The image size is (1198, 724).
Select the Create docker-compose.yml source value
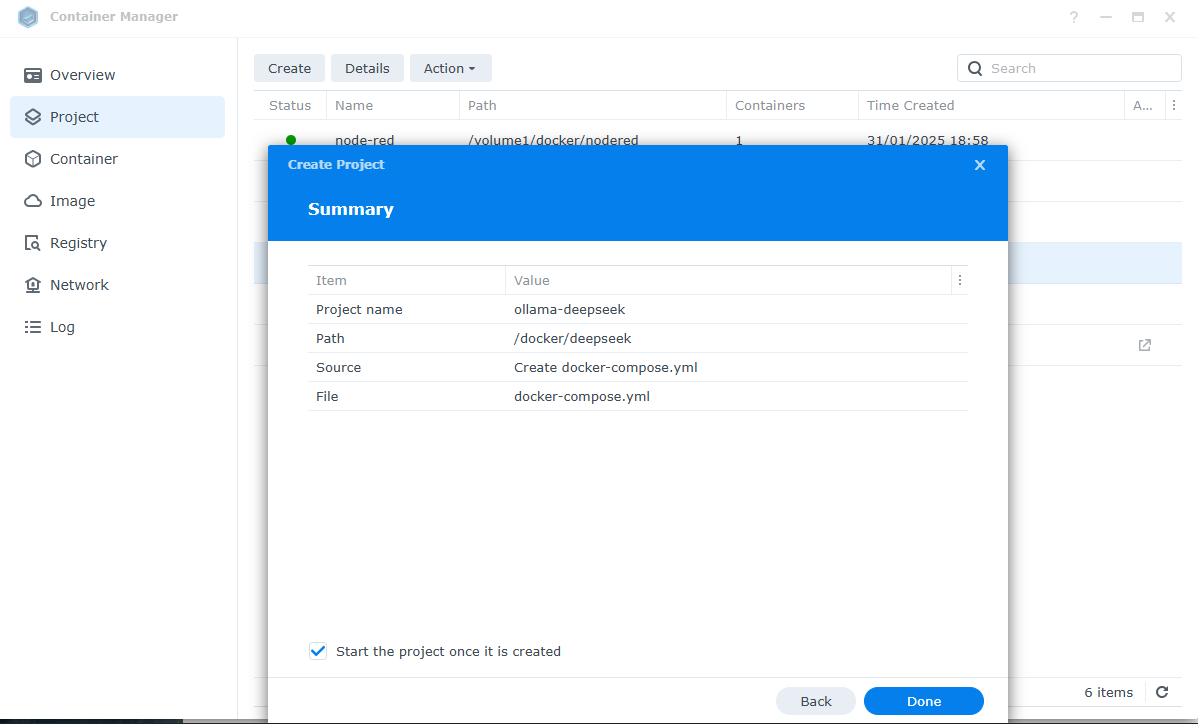click(x=605, y=367)
